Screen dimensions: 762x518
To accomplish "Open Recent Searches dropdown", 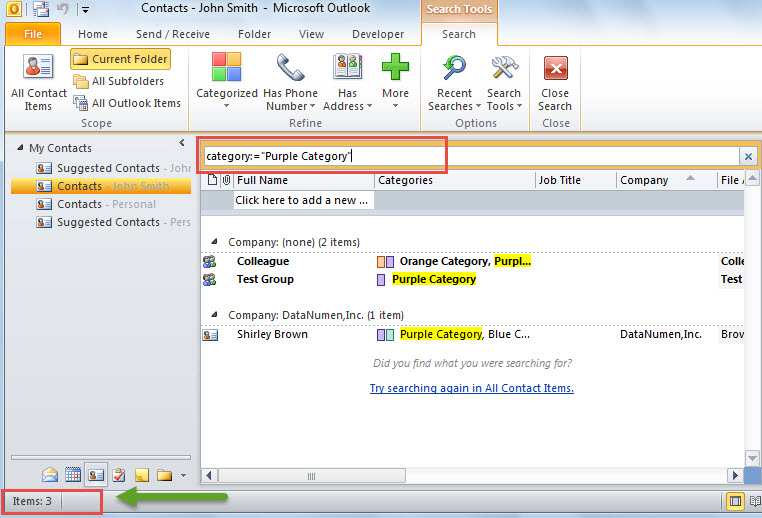I will point(454,81).
